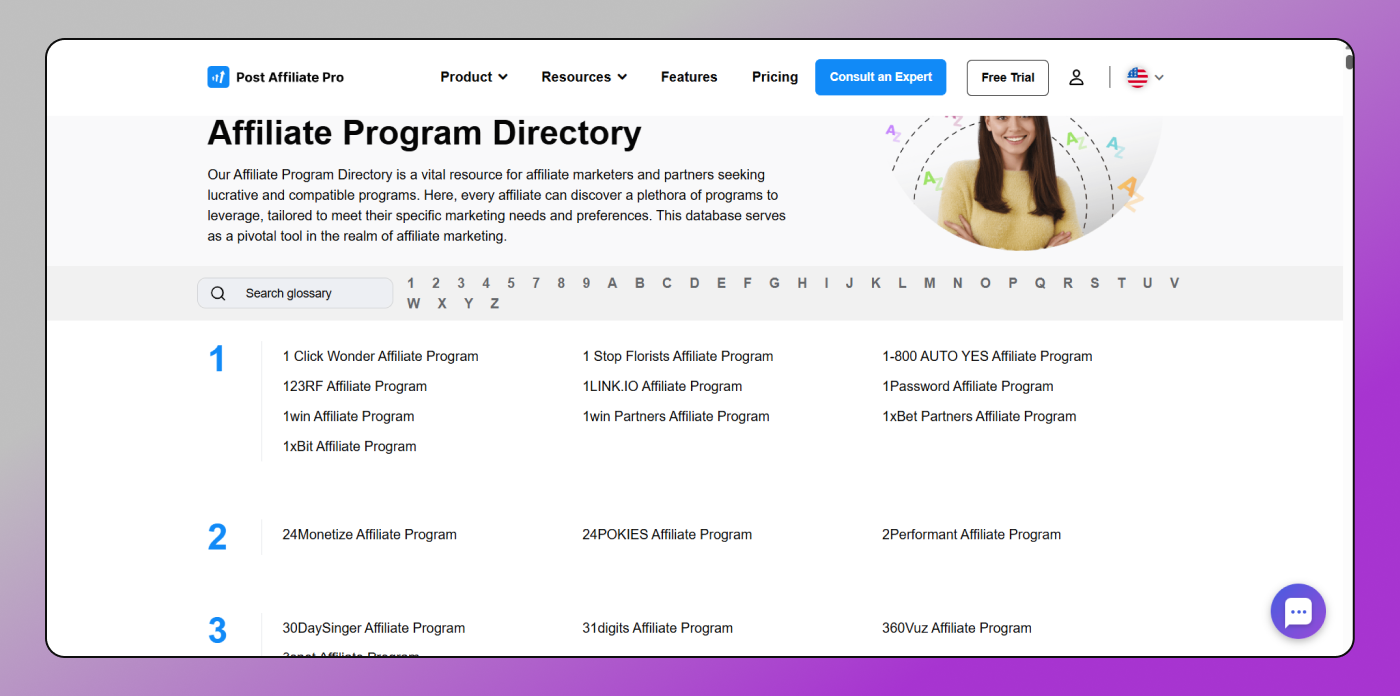The height and width of the screenshot is (696, 1400).
Task: Click the Post Affiliate Pro logo
Action: coord(275,77)
